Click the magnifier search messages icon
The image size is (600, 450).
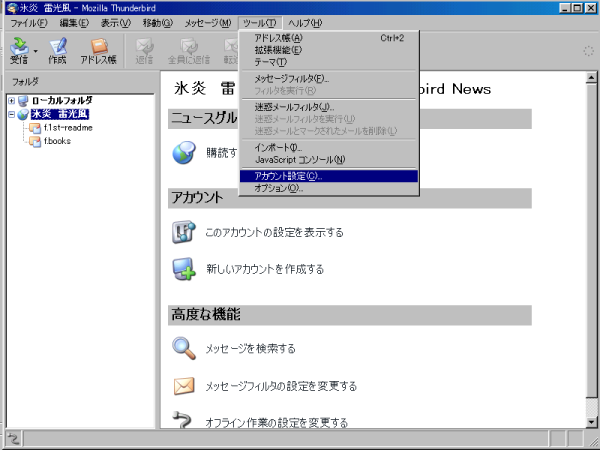(184, 348)
